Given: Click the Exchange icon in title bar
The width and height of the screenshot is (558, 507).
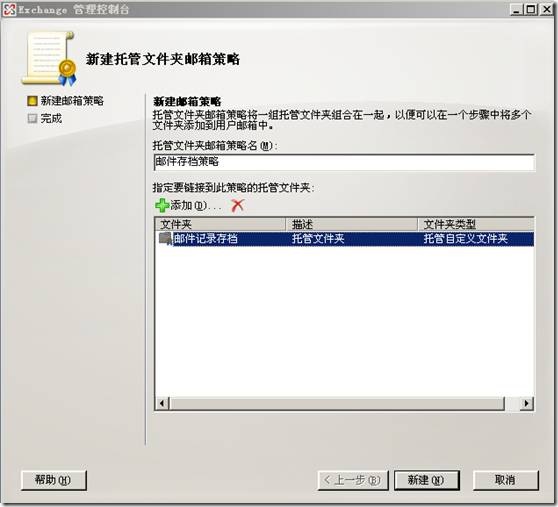Looking at the screenshot, I should pos(10,9).
